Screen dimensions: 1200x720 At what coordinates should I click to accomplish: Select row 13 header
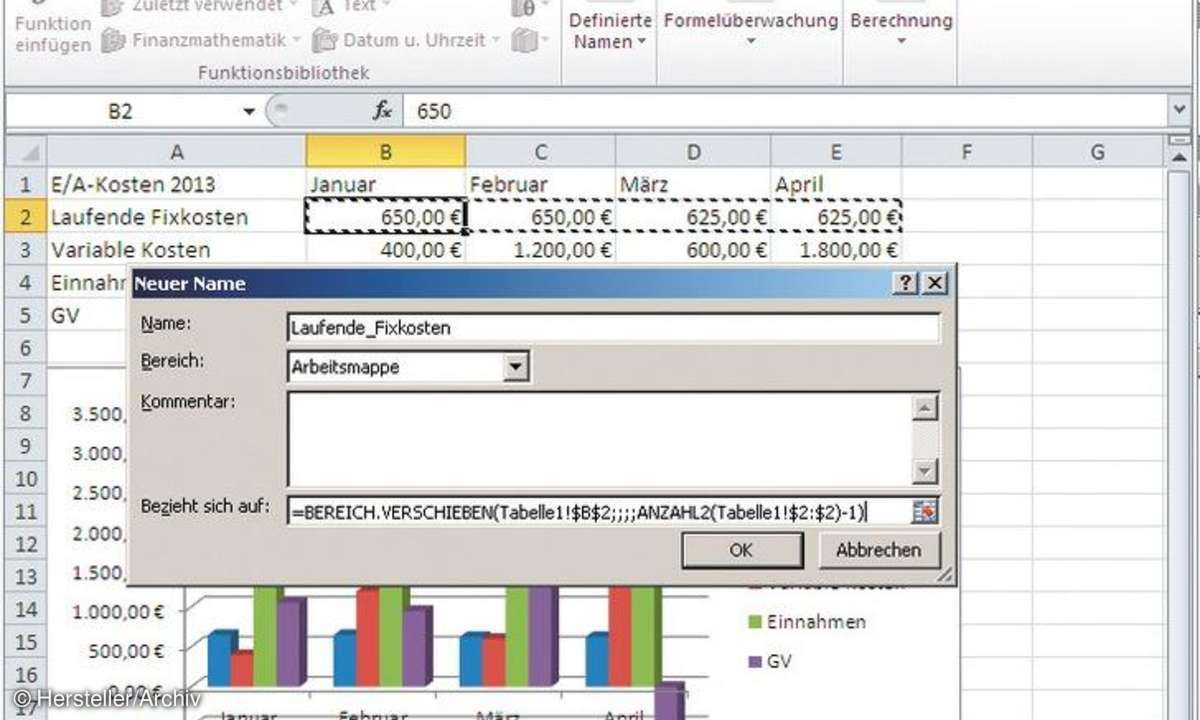(27, 576)
